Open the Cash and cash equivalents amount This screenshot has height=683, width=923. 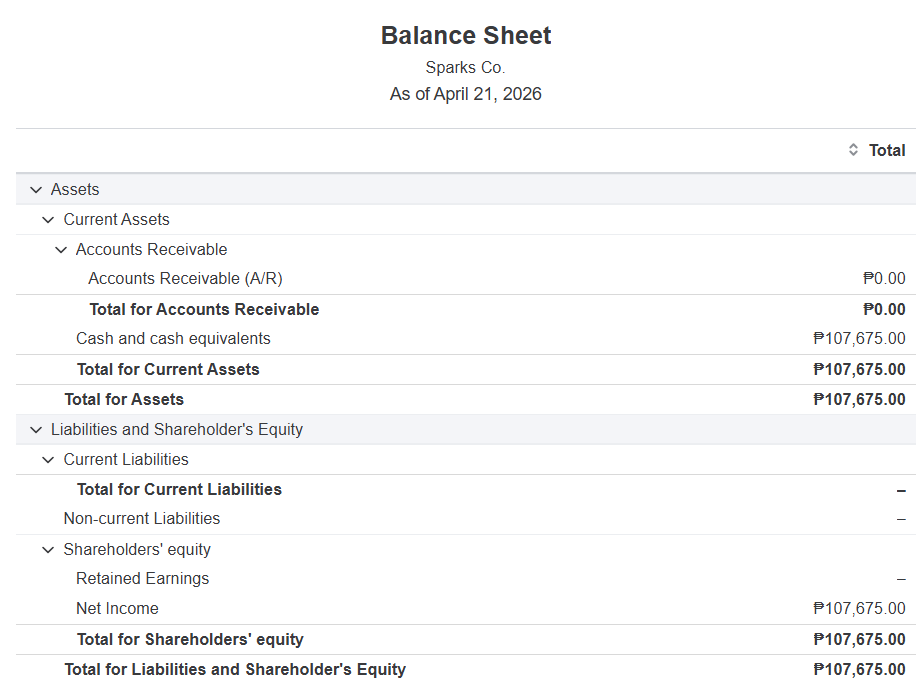pyautogui.click(x=859, y=339)
